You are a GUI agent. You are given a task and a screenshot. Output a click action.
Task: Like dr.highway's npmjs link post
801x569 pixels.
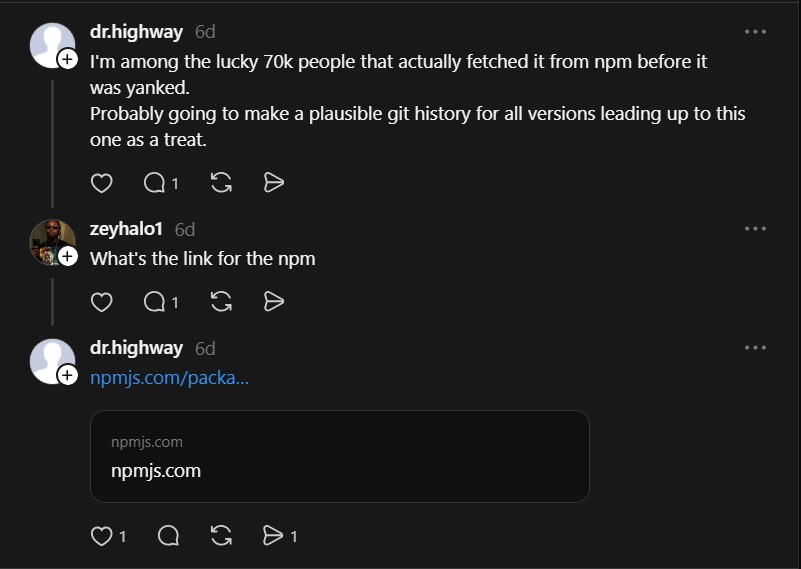pos(102,536)
